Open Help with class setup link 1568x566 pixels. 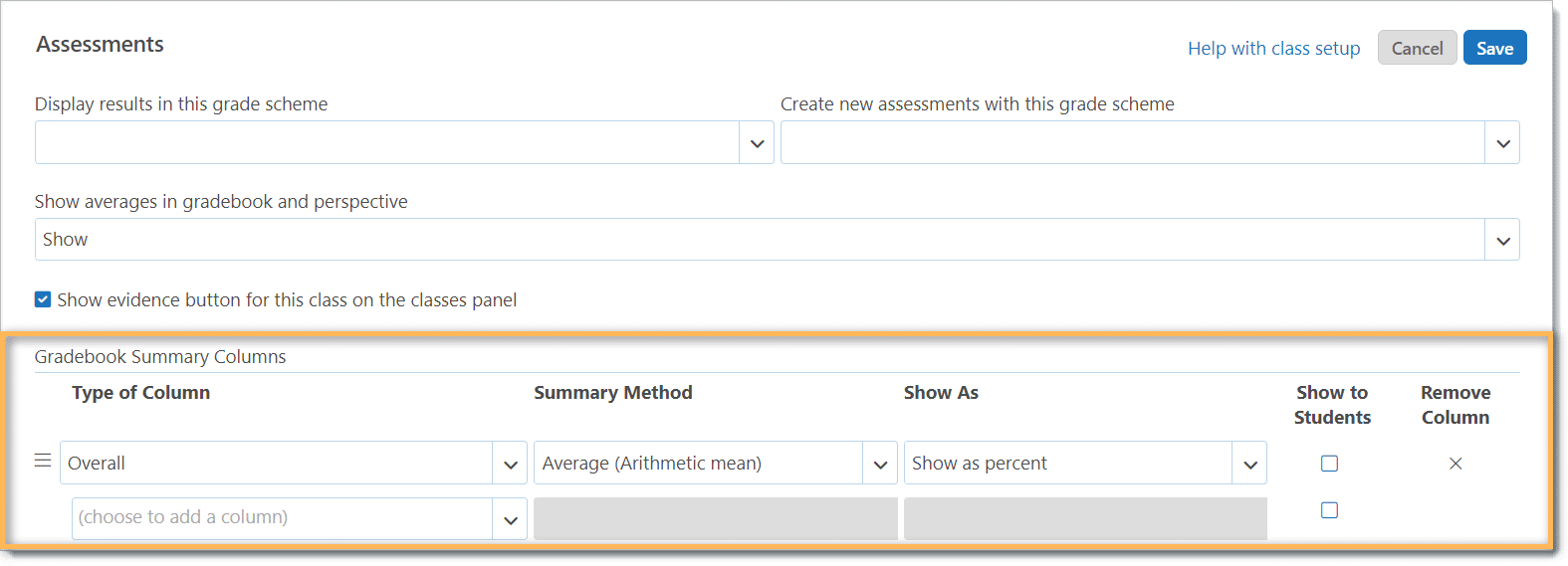pos(1273,49)
